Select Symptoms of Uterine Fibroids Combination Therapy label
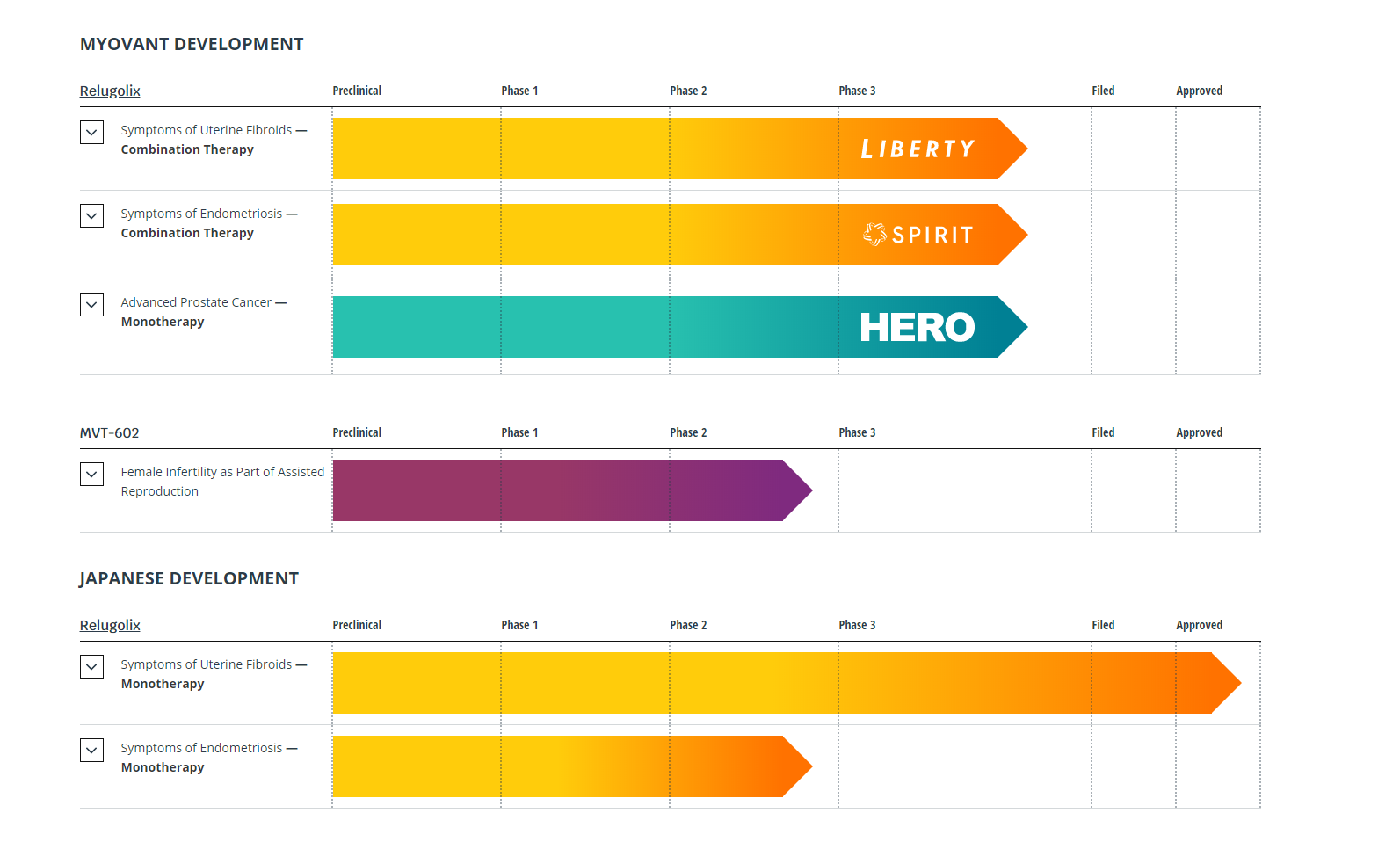Screen dimensions: 1400x842 click(214, 140)
